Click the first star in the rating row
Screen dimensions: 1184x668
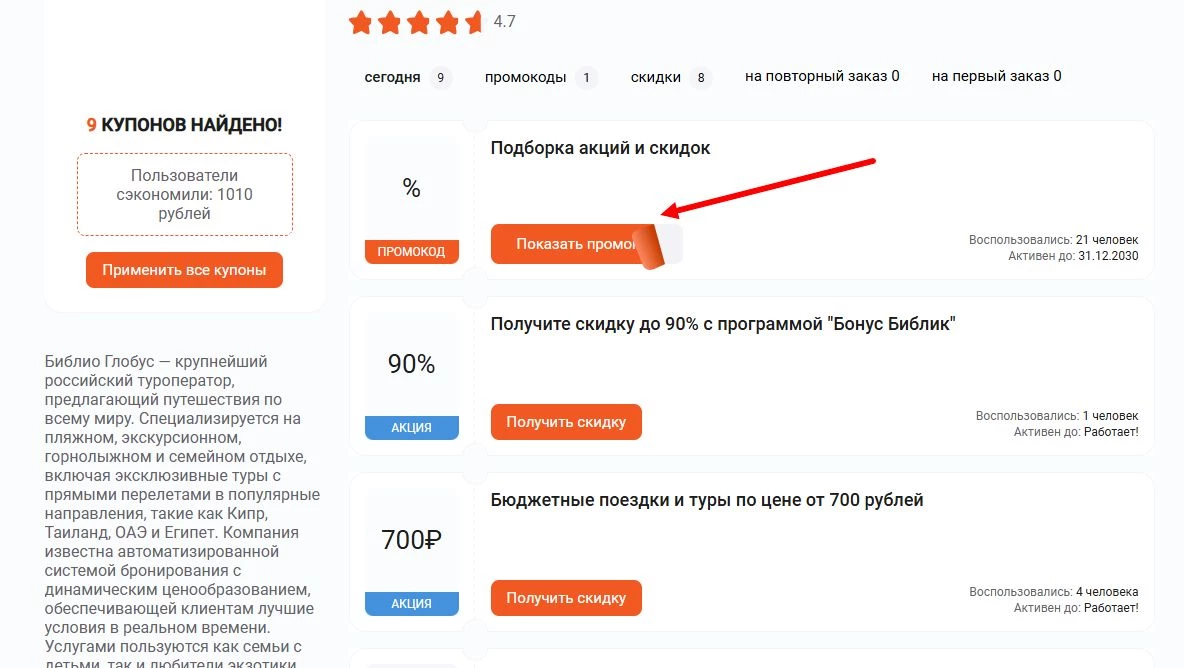pos(360,22)
